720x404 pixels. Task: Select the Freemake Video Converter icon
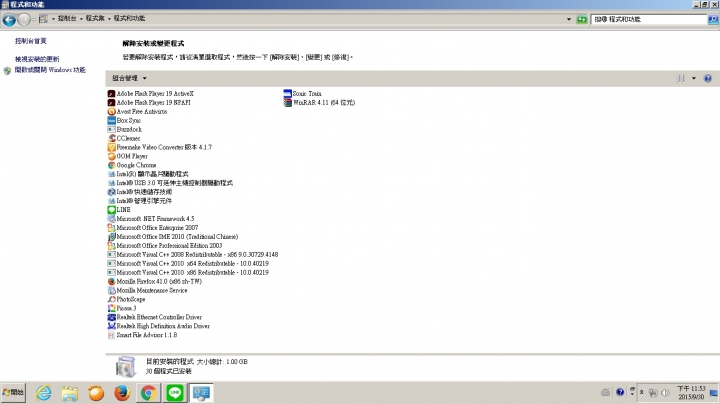tap(111, 147)
